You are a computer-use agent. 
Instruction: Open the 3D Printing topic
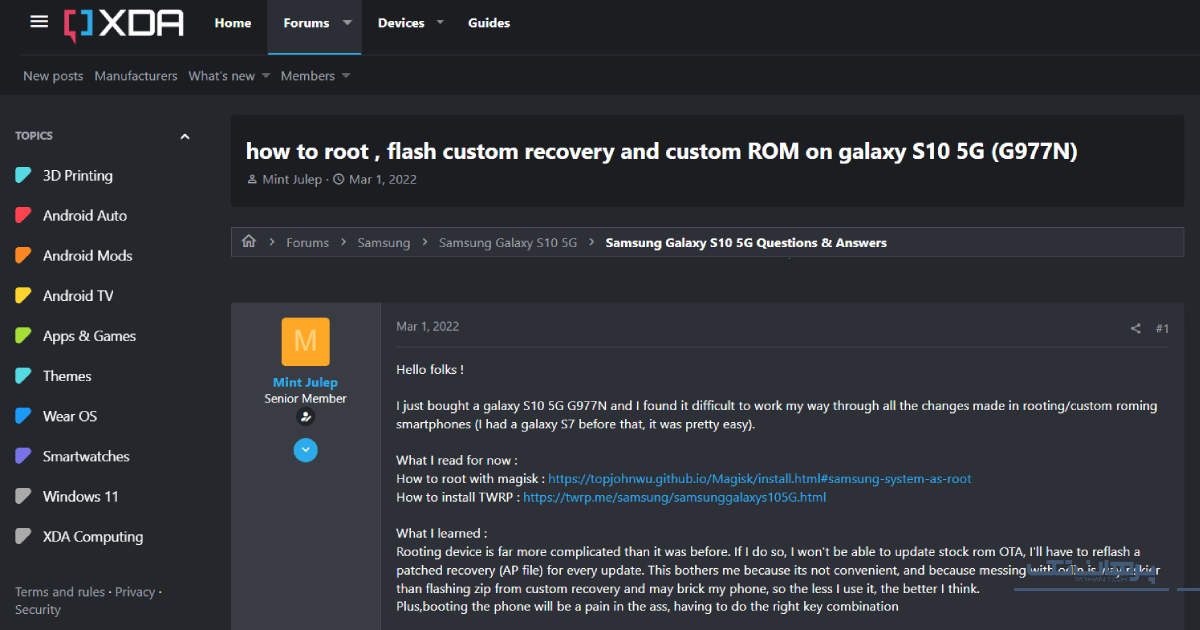77,176
